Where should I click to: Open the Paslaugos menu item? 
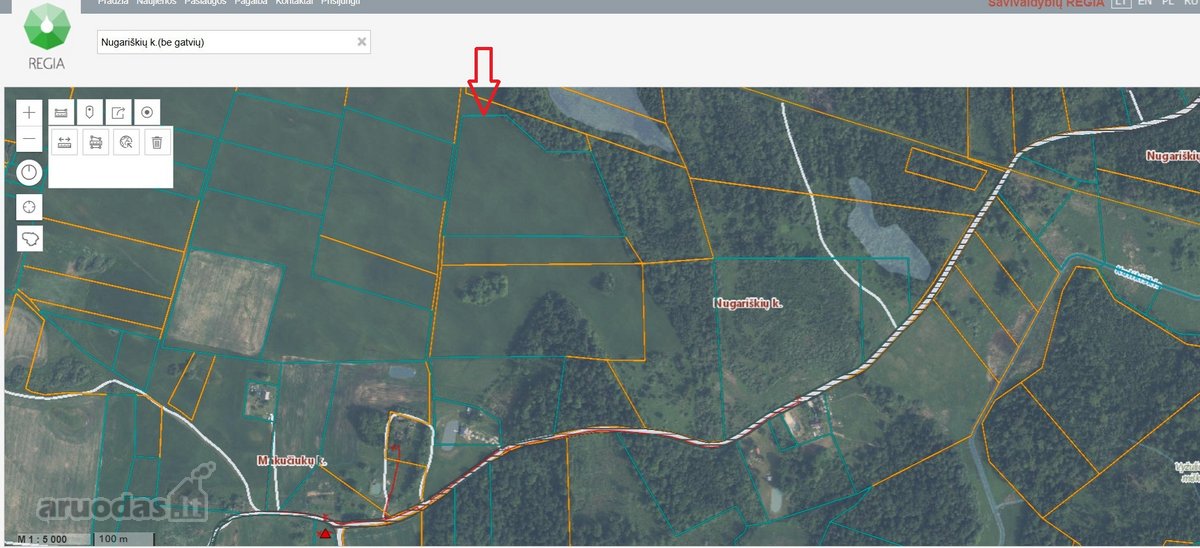(x=204, y=3)
